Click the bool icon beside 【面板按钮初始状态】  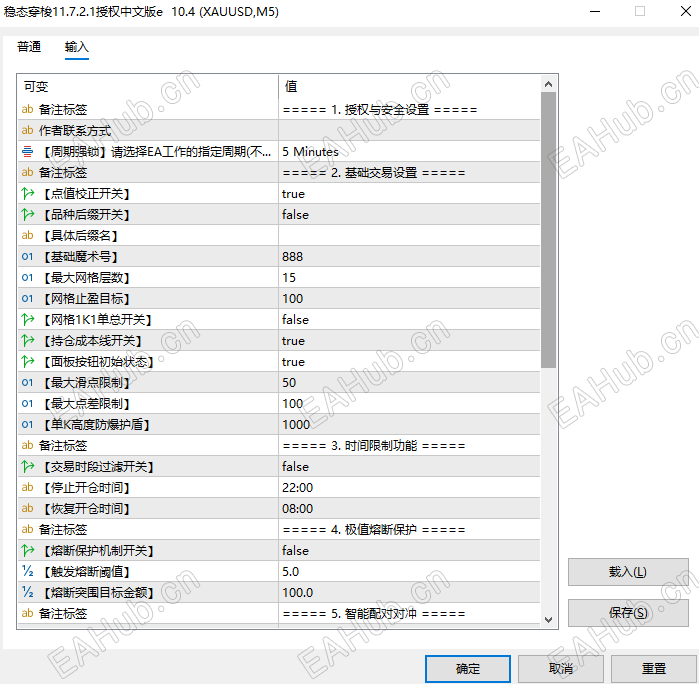(x=28, y=362)
